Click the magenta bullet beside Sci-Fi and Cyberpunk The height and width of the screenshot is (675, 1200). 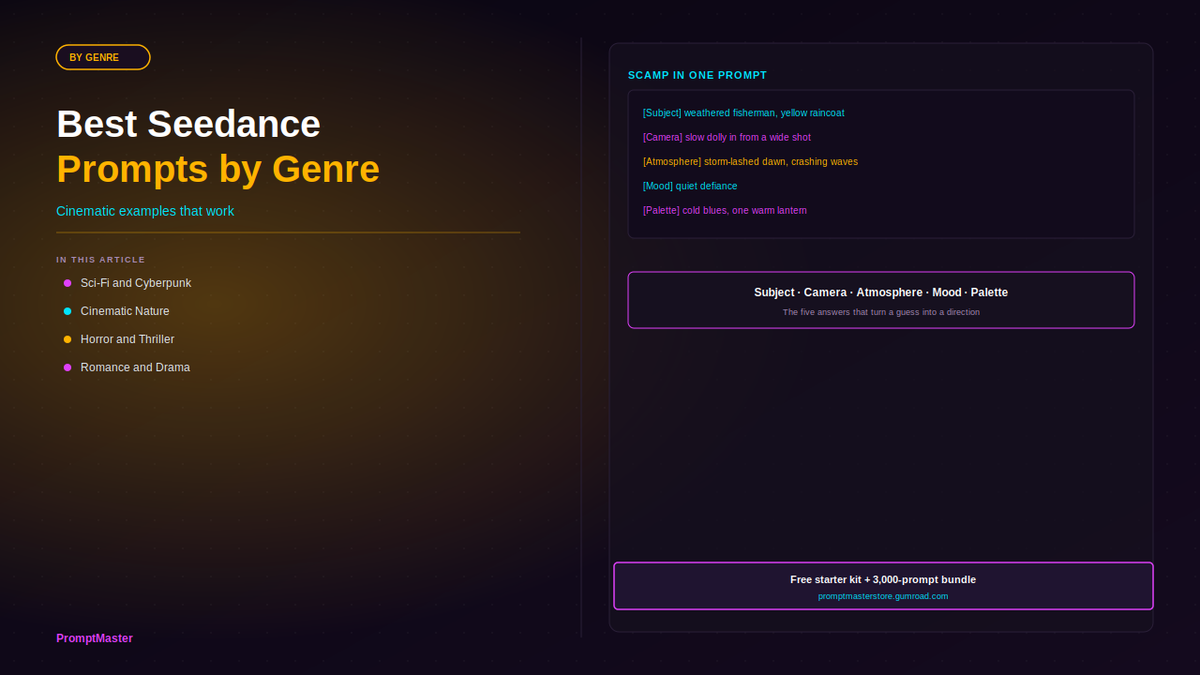click(x=68, y=283)
